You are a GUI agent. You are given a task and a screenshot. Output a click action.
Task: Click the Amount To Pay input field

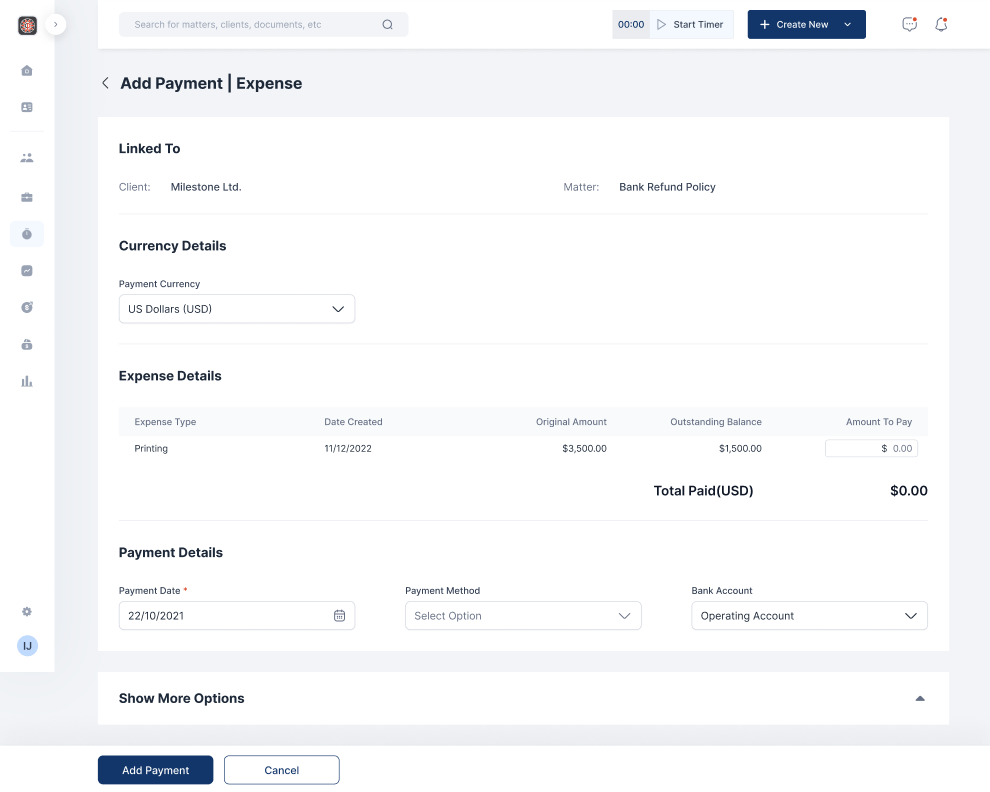(871, 449)
